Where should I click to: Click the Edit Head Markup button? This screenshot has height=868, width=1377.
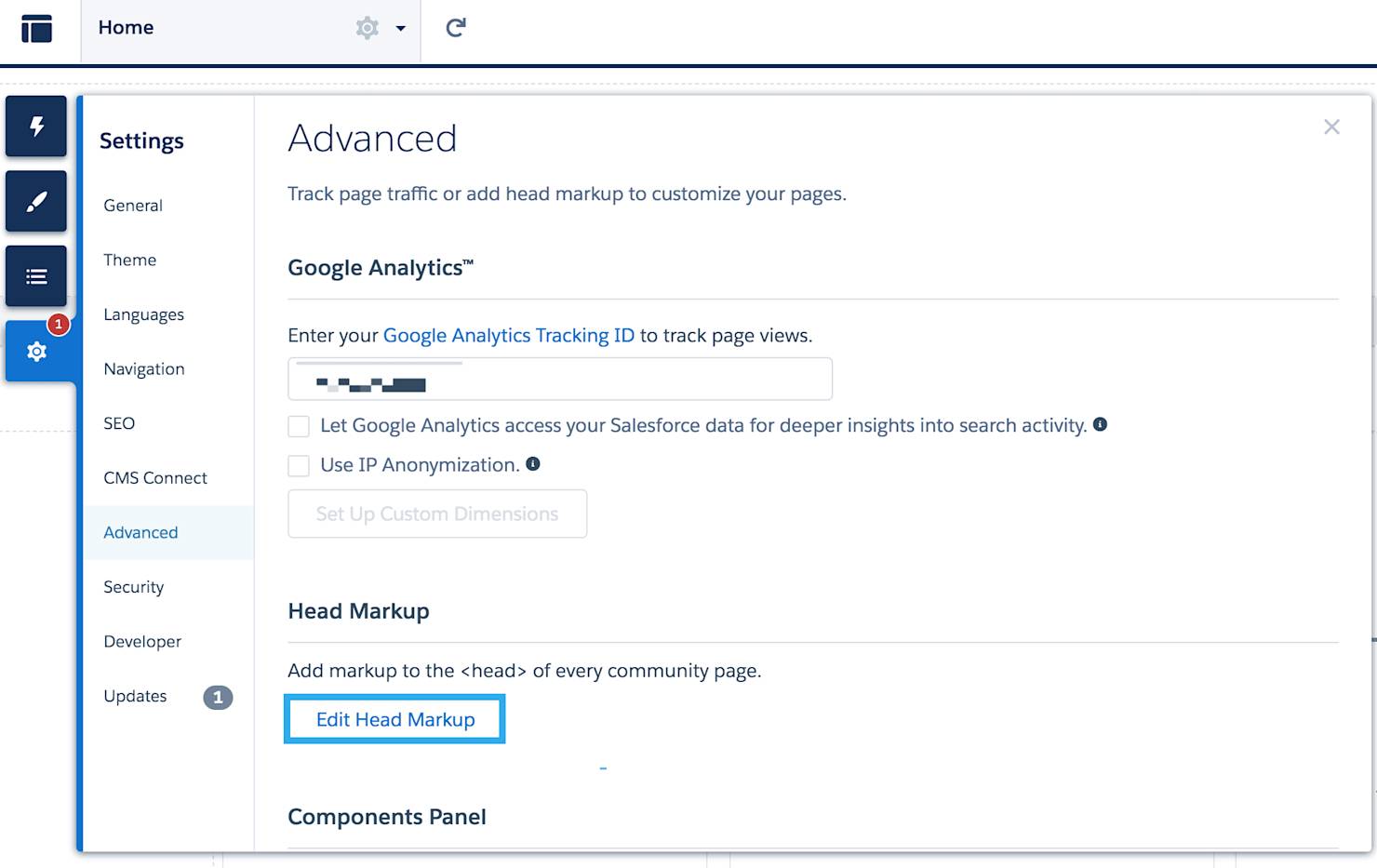coord(395,719)
